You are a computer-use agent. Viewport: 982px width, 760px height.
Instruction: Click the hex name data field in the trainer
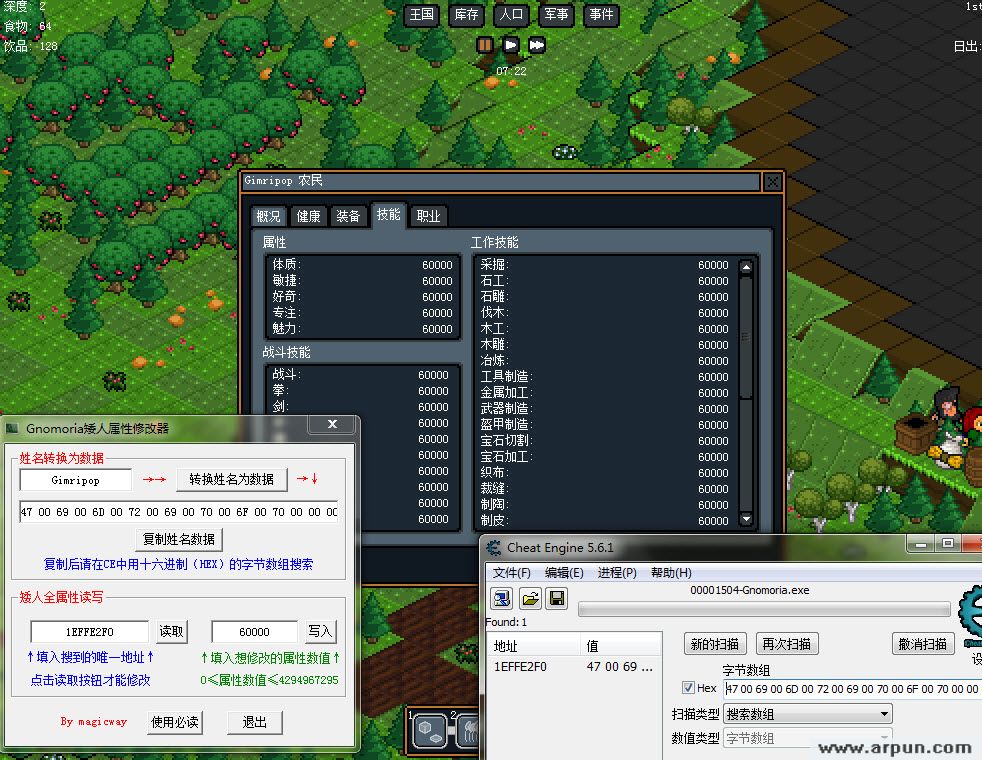pos(178,511)
